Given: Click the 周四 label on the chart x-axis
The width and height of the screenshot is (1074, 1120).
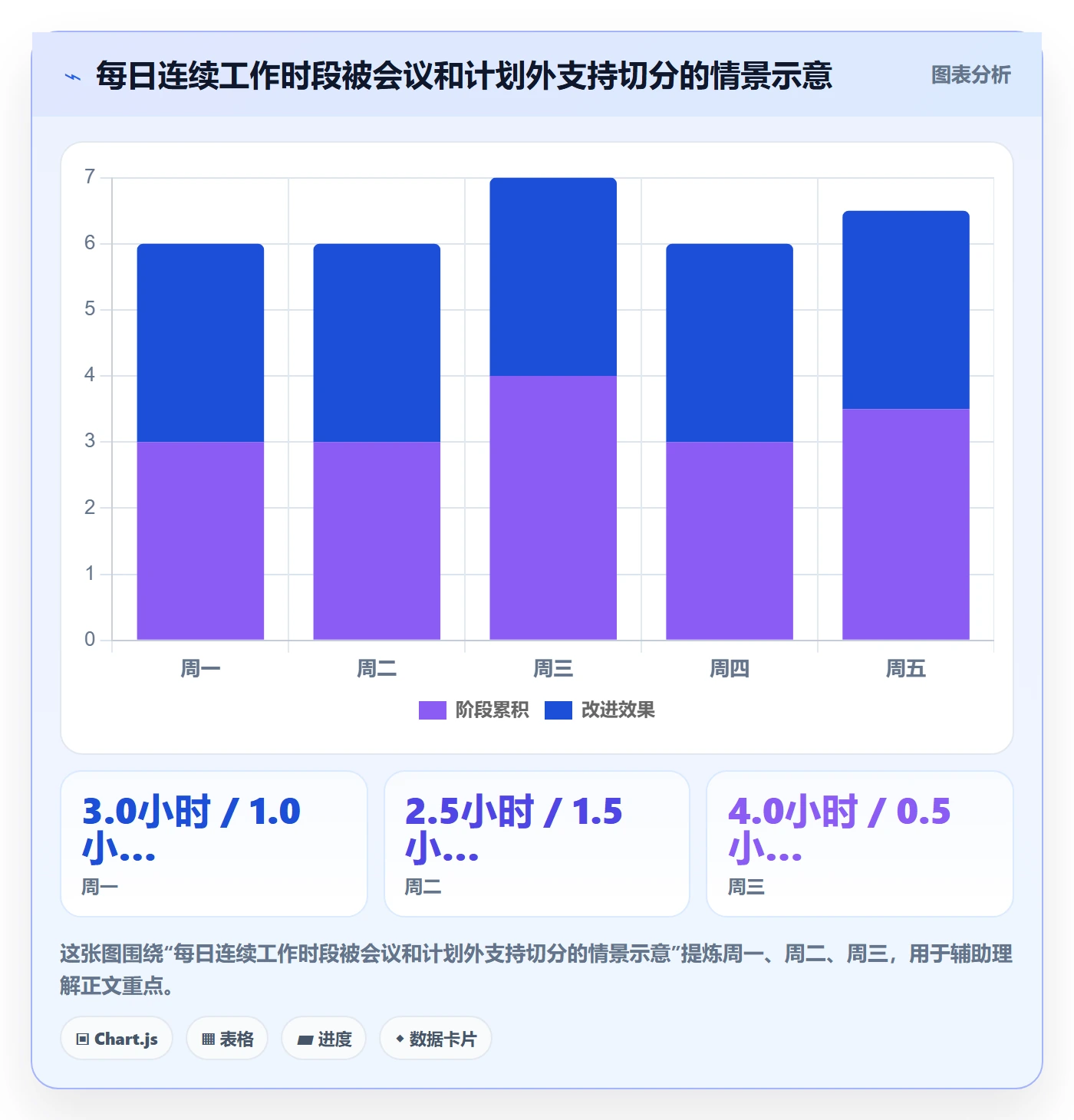Looking at the screenshot, I should 730,669.
